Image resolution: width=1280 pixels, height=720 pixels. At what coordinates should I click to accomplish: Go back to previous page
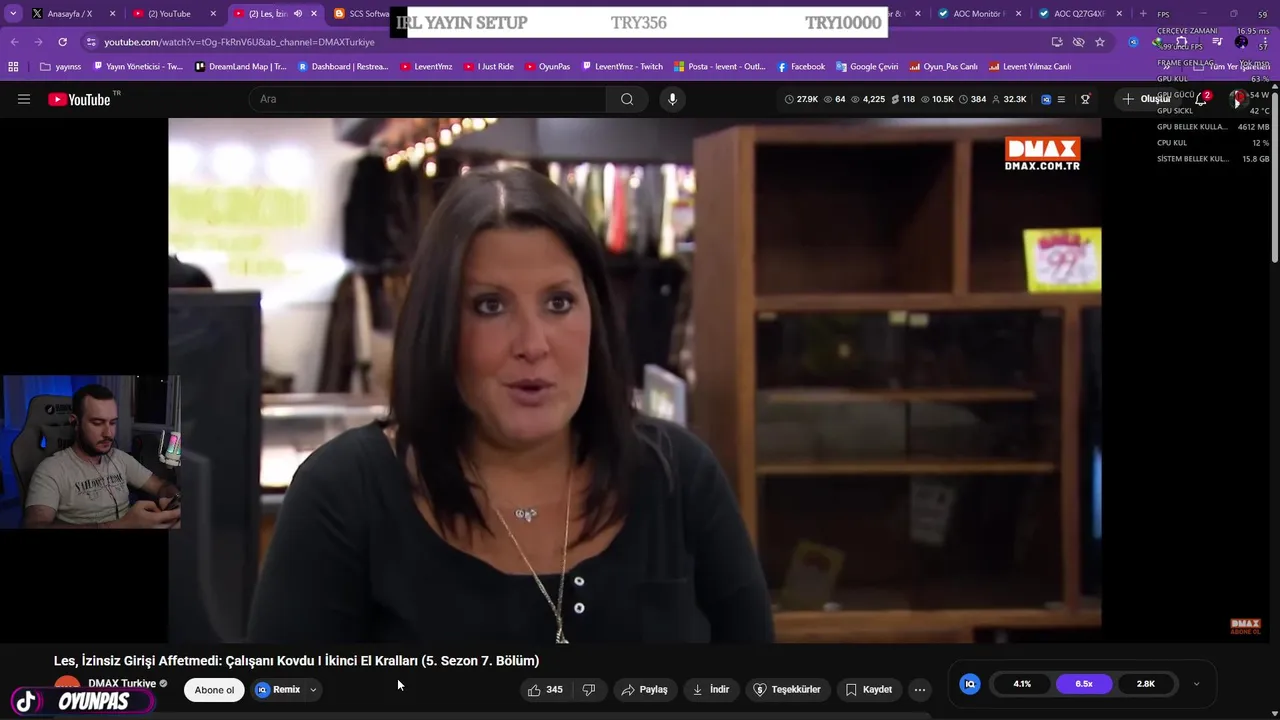pyautogui.click(x=14, y=42)
